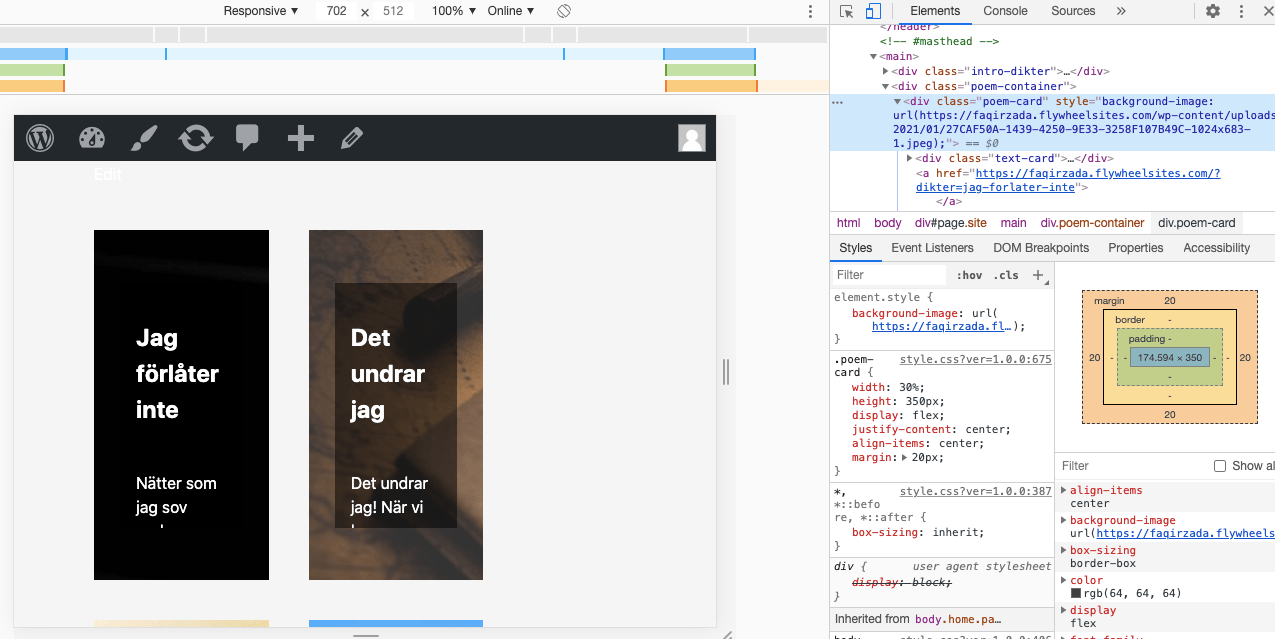Select the Event Listeners subtab
The image size is (1275, 639).
click(x=932, y=248)
